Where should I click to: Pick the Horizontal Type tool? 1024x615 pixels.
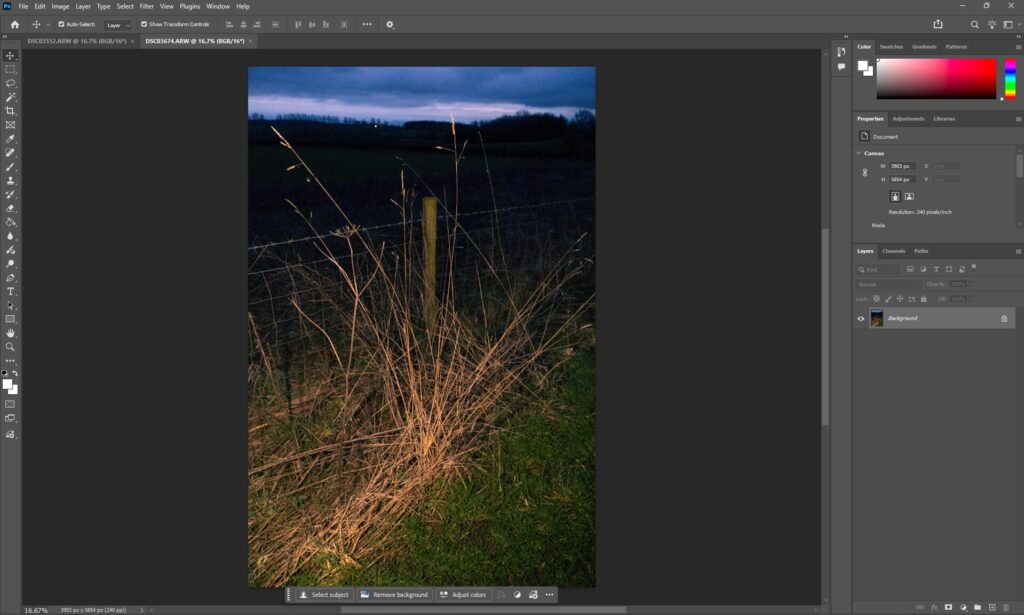click(10, 291)
